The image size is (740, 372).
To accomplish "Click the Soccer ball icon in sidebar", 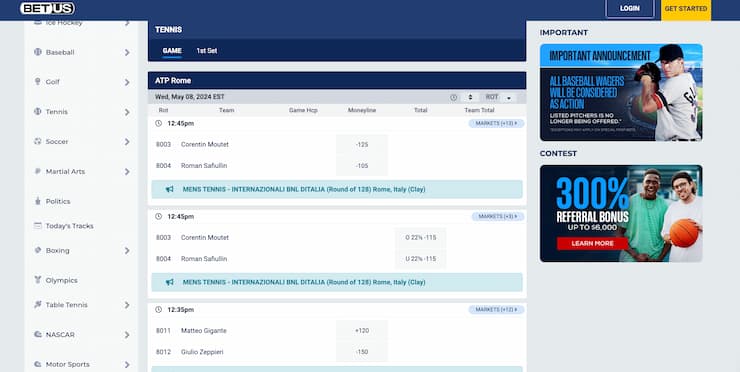I will [x=38, y=141].
